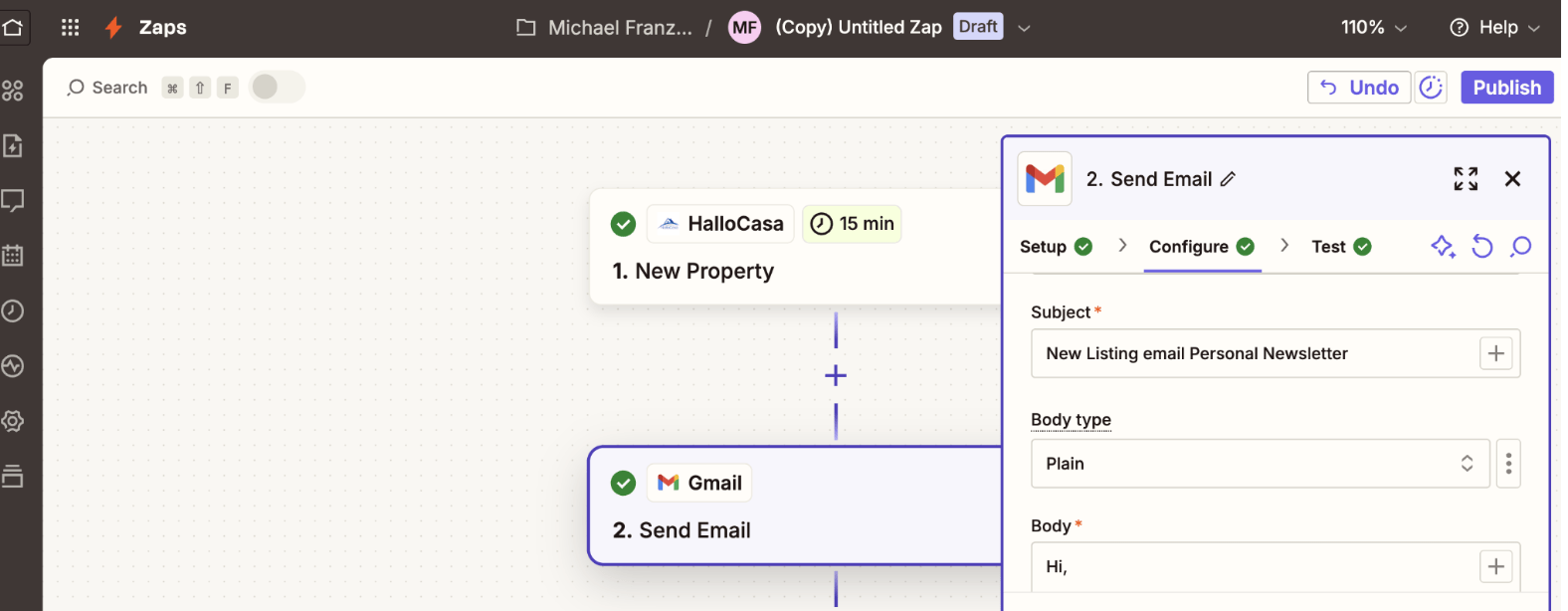The width and height of the screenshot is (1568, 611).
Task: Close the Send Email panel
Action: (x=1512, y=179)
